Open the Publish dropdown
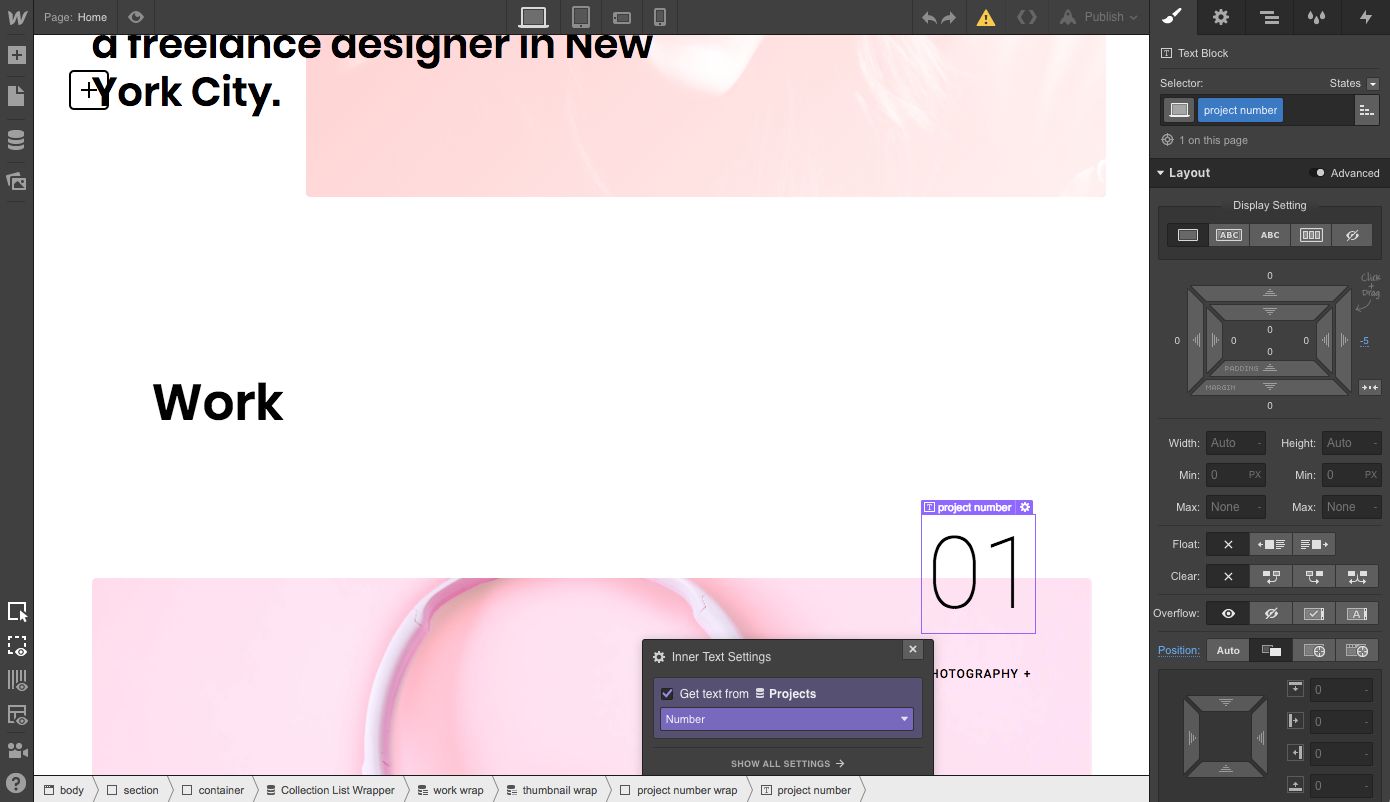This screenshot has width=1390, height=802. pos(1098,17)
